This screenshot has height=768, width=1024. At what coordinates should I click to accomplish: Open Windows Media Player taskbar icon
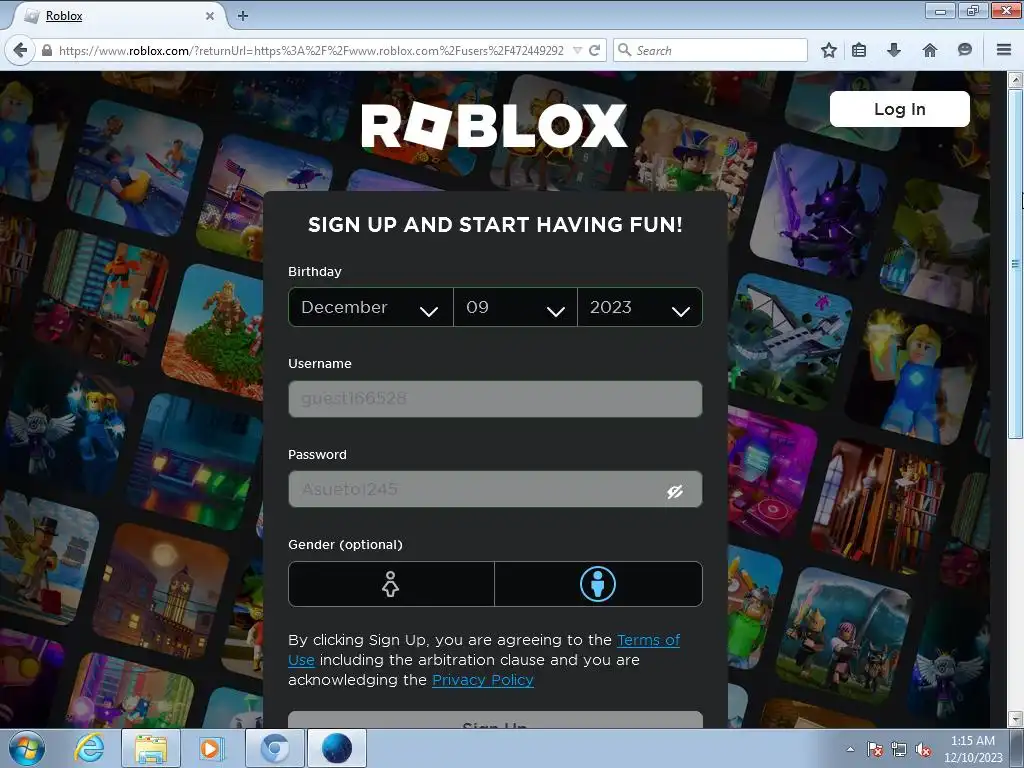(x=211, y=748)
